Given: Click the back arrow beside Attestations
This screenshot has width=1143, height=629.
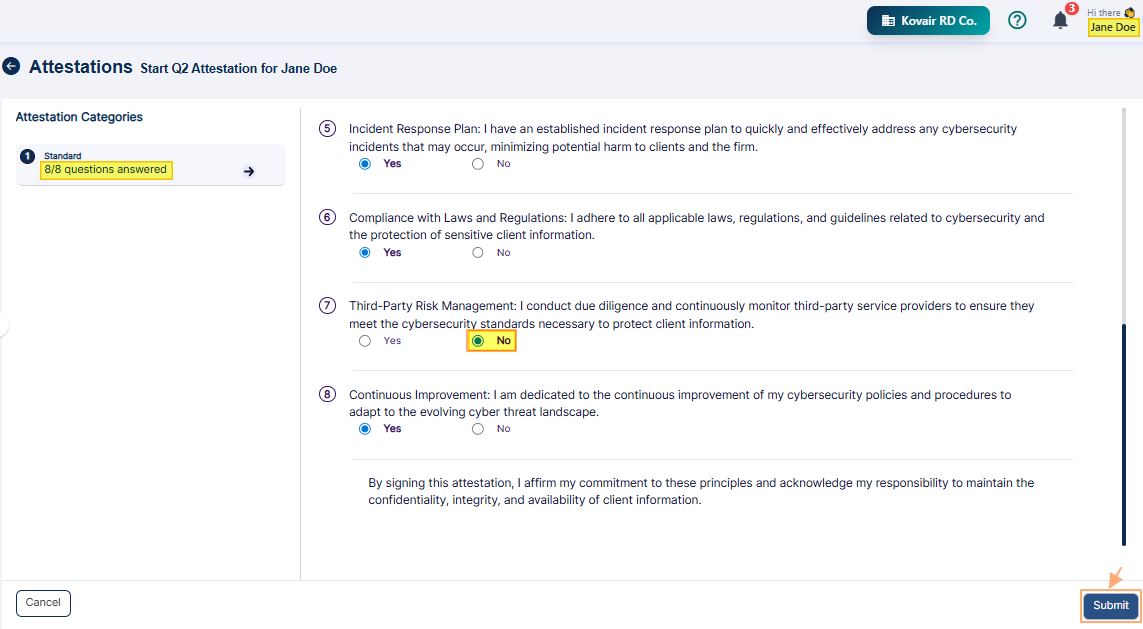Looking at the screenshot, I should (11, 66).
